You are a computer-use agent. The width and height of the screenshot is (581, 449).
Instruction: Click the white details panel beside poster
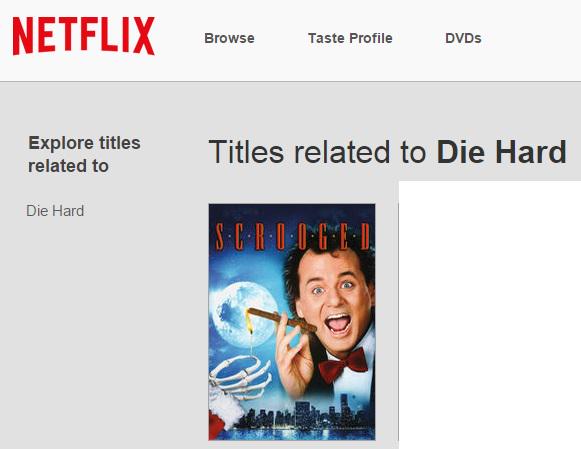click(x=489, y=315)
